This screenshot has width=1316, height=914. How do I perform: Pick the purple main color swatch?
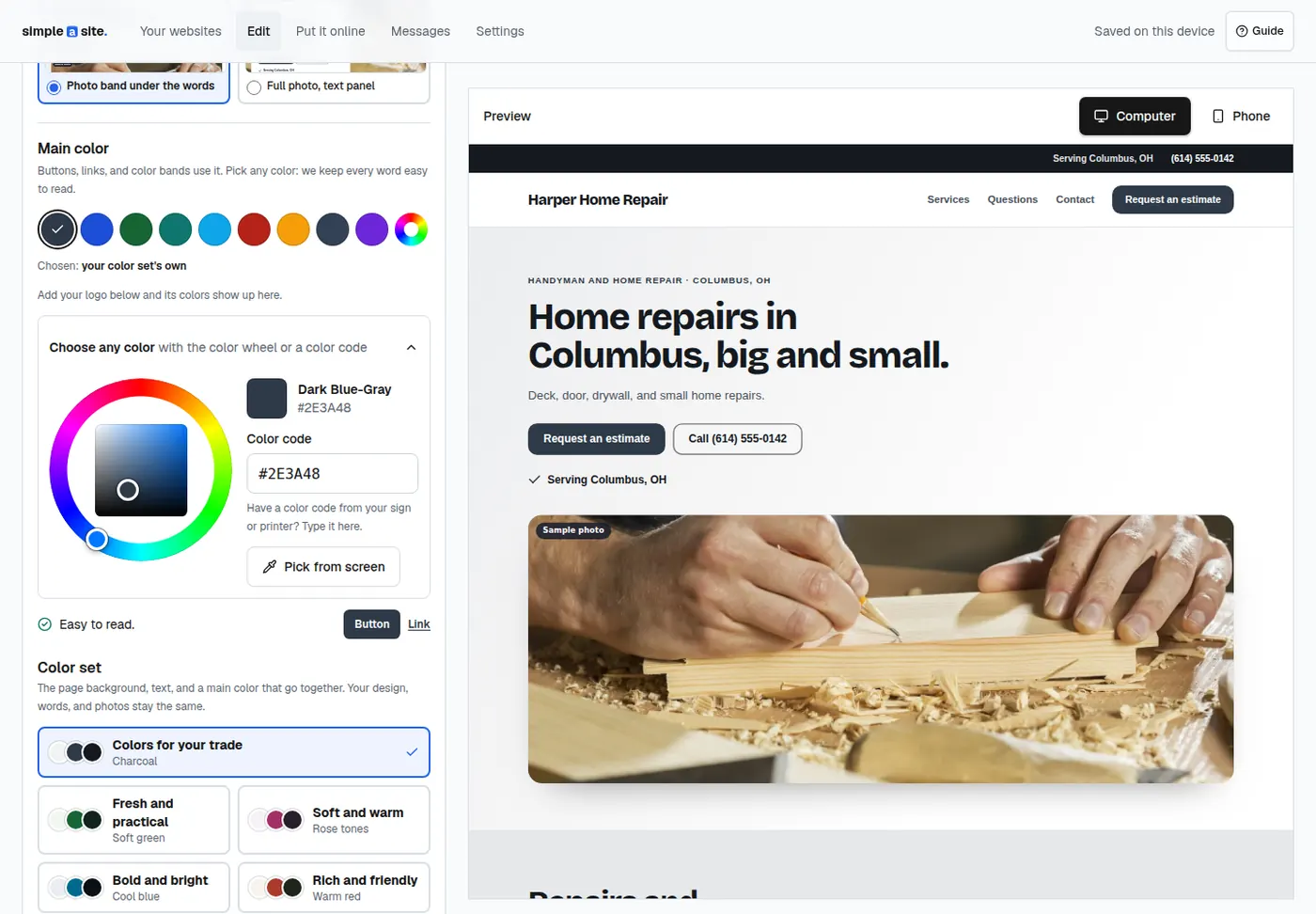372,229
